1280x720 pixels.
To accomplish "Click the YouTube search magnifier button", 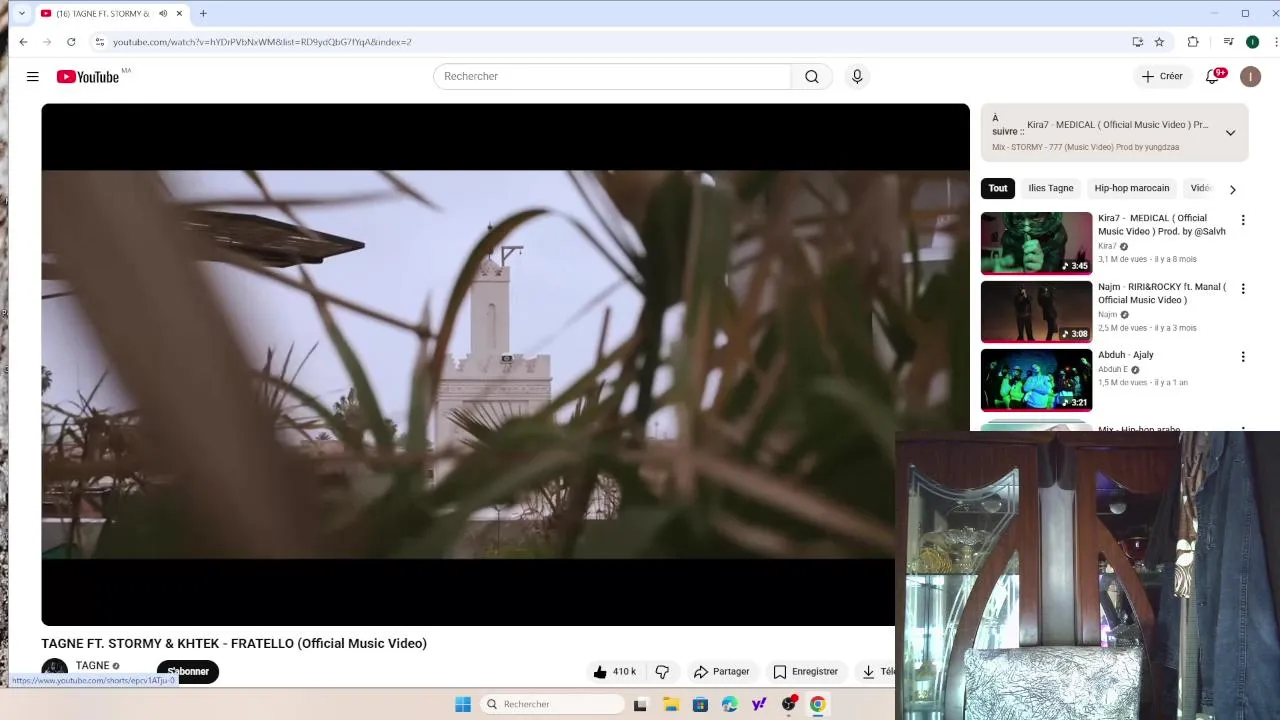I will tap(811, 76).
